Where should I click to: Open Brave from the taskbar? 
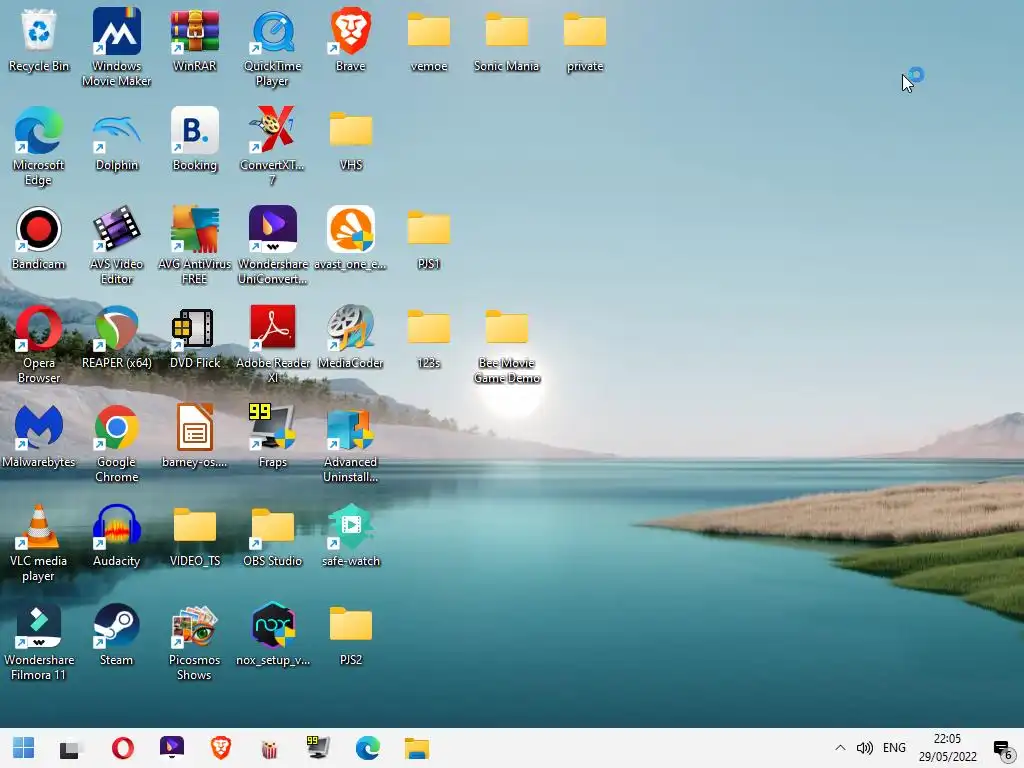point(221,748)
